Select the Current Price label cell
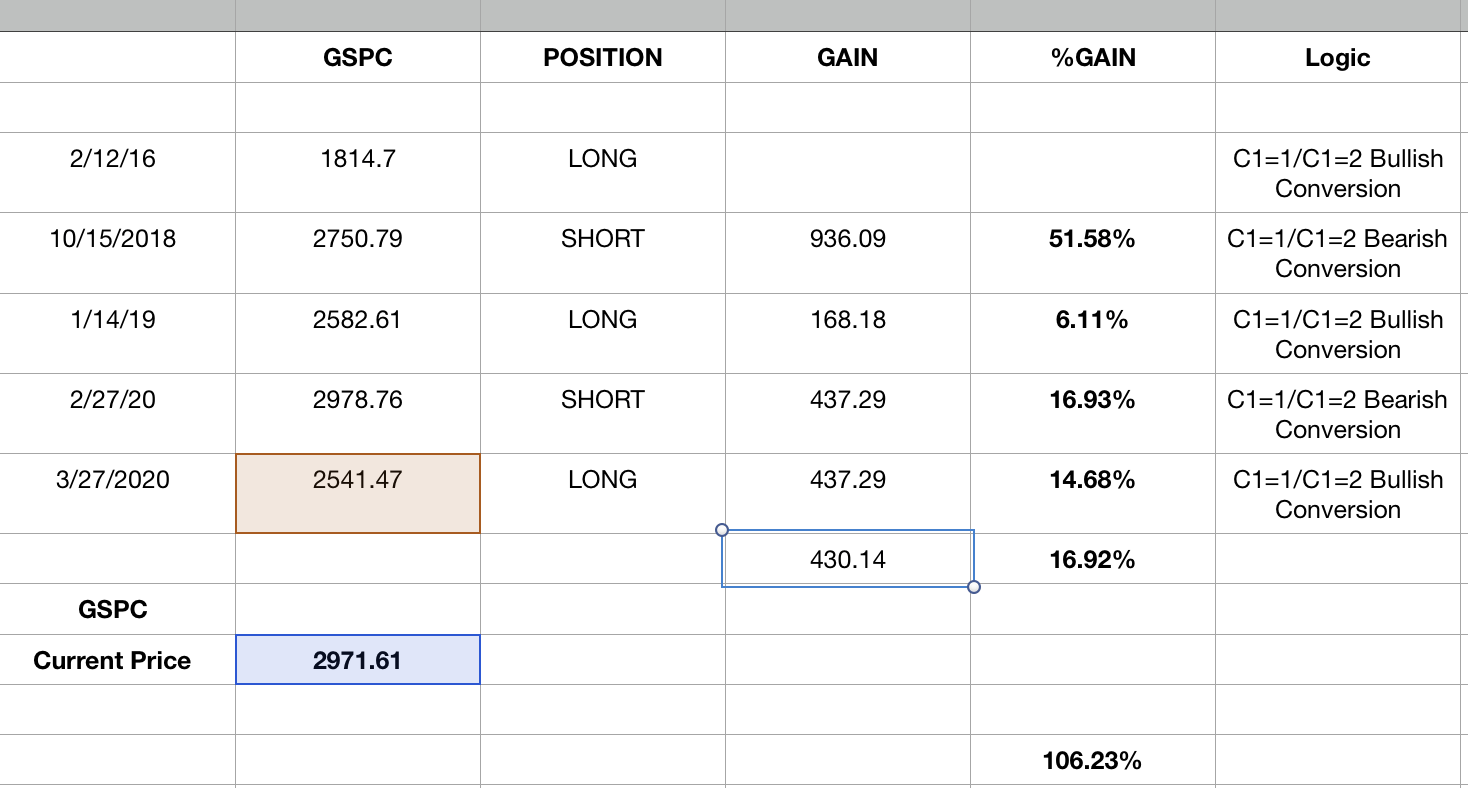Image resolution: width=1468 pixels, height=788 pixels. click(x=113, y=660)
